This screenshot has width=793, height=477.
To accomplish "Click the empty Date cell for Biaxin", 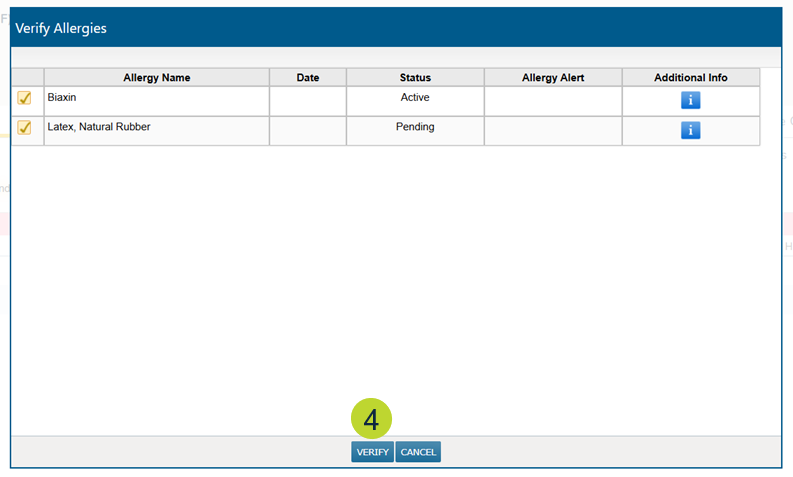I will click(308, 101).
